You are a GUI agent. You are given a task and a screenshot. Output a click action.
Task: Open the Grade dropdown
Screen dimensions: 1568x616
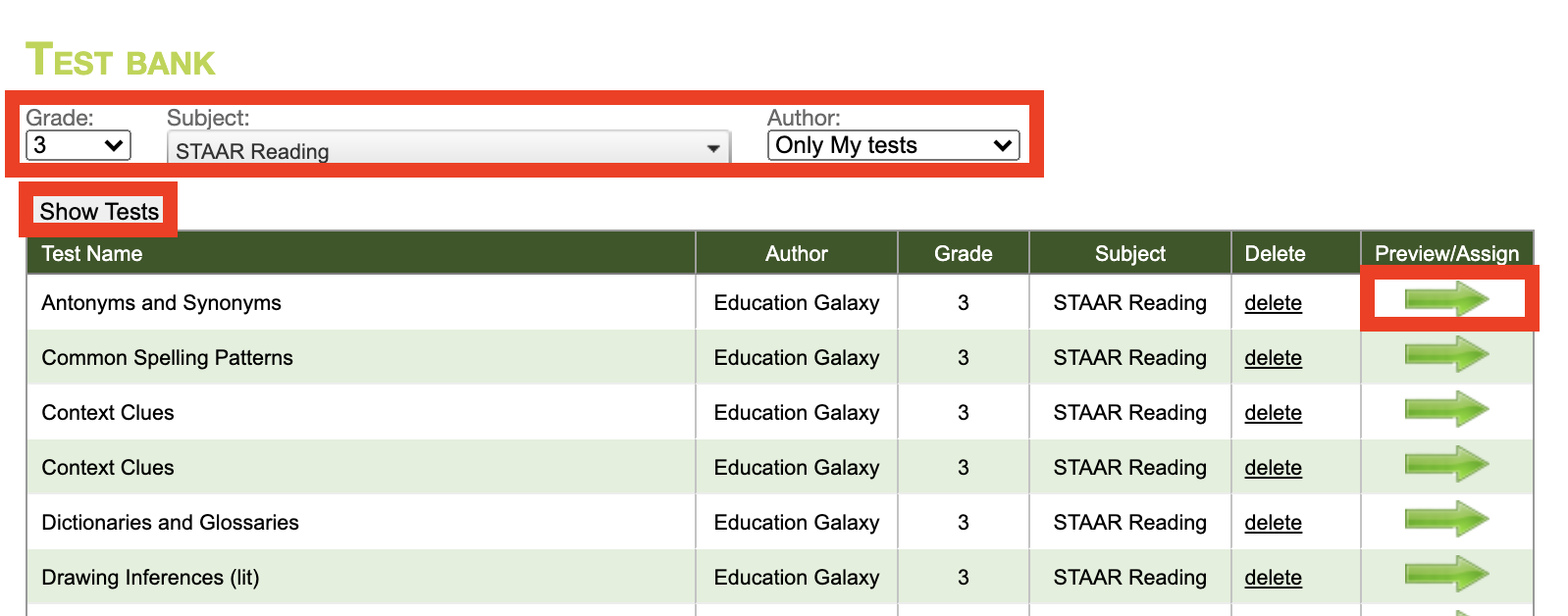point(78,145)
